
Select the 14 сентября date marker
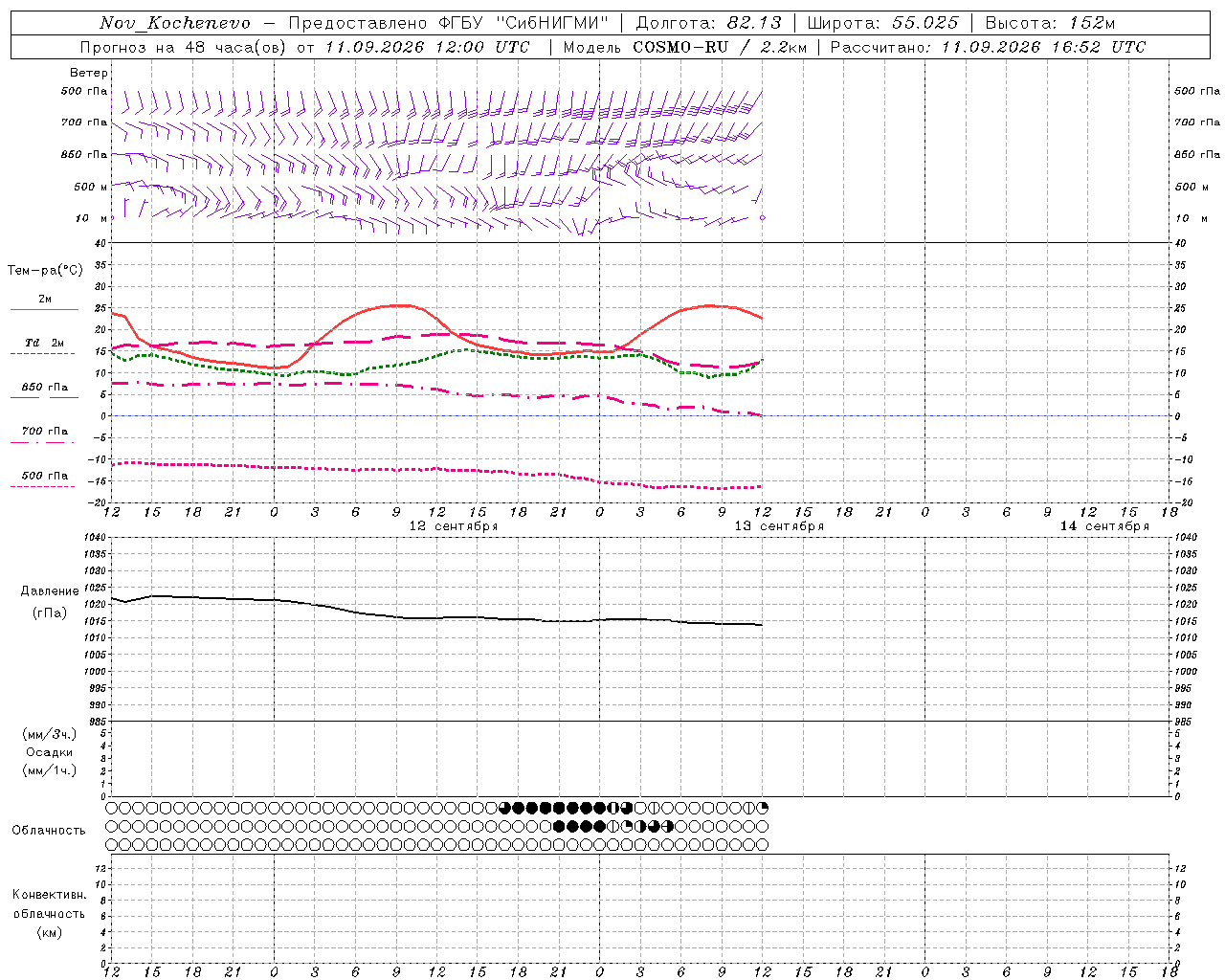1104,526
